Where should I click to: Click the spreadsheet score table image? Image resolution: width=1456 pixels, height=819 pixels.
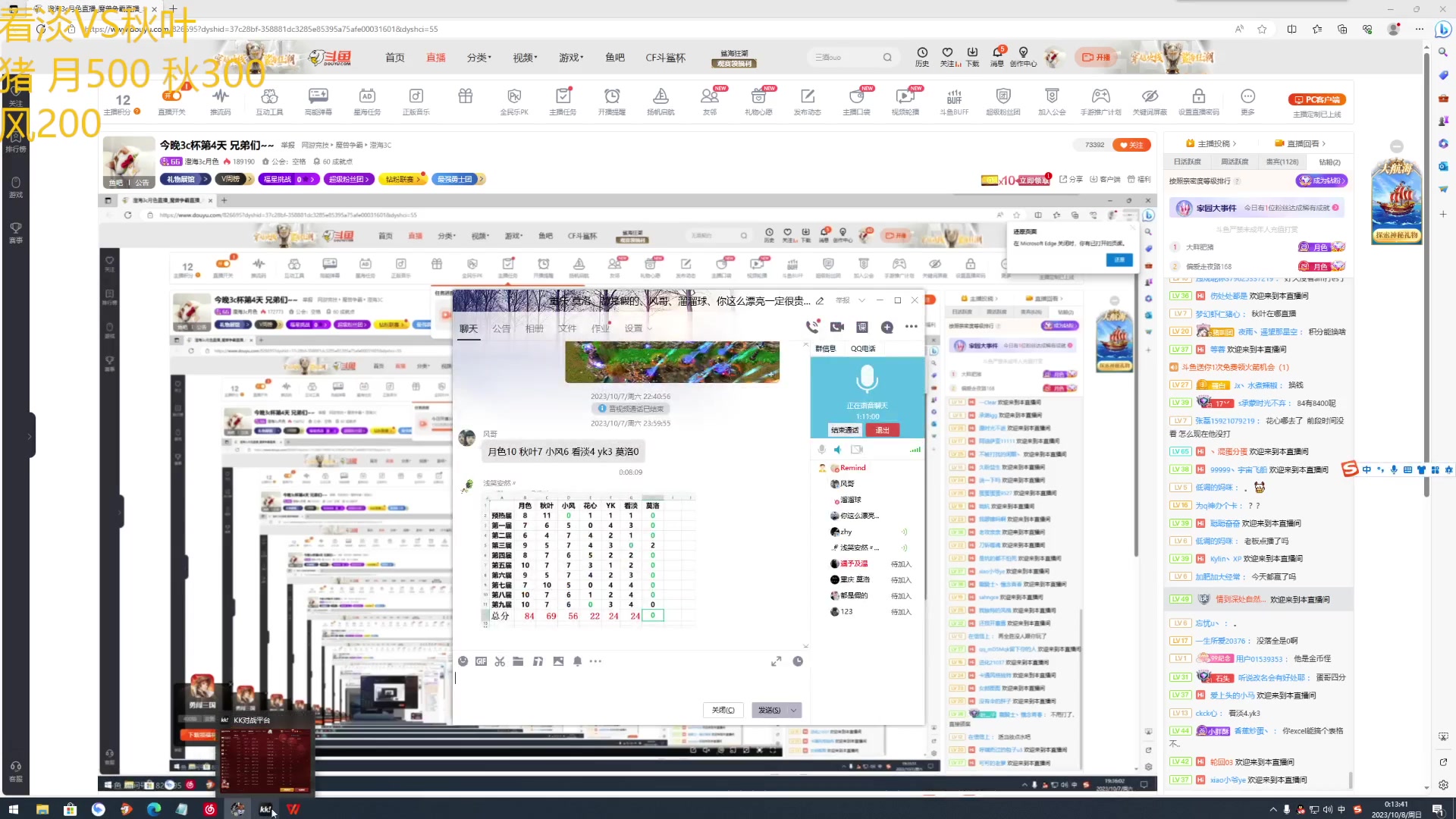tap(588, 559)
